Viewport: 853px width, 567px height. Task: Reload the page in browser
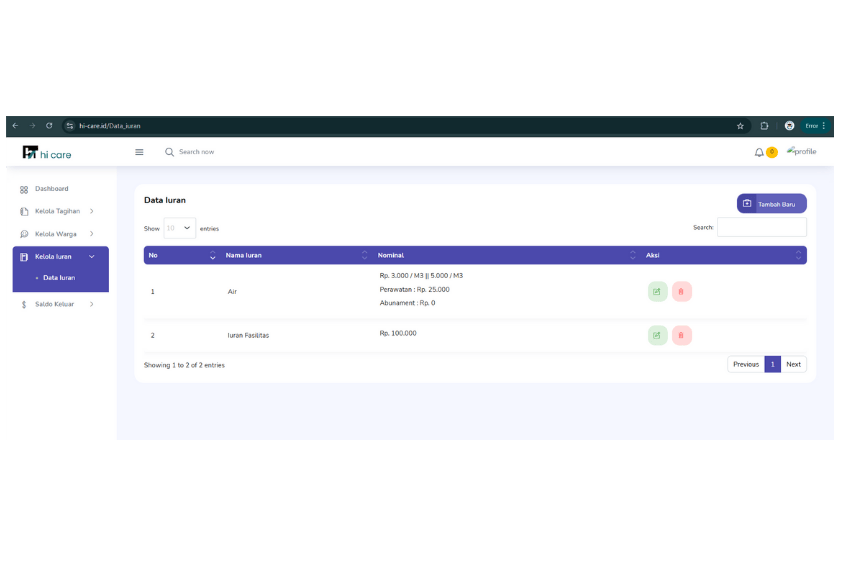(x=49, y=126)
